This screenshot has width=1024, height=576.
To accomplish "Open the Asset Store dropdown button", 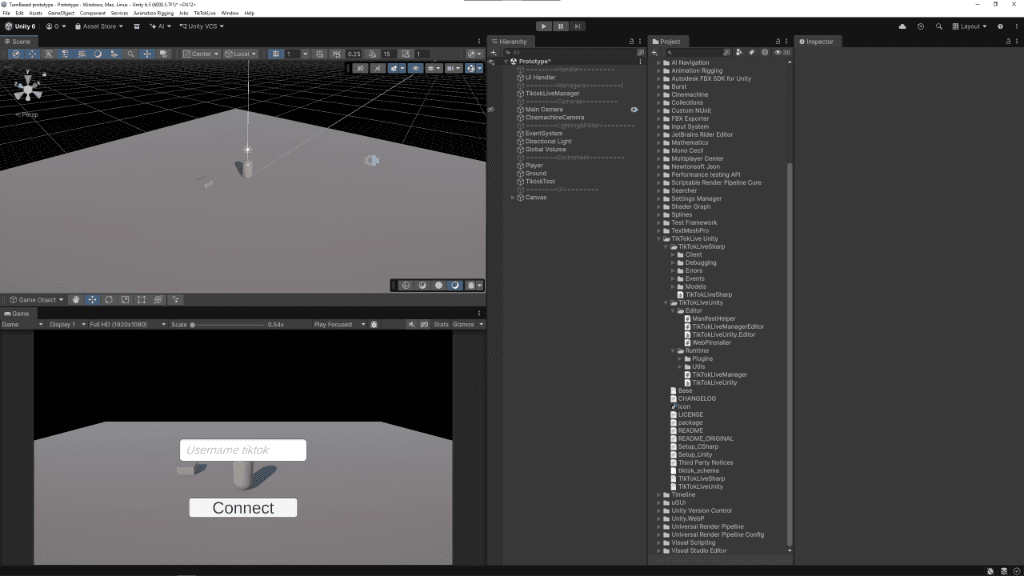I will [x=99, y=26].
